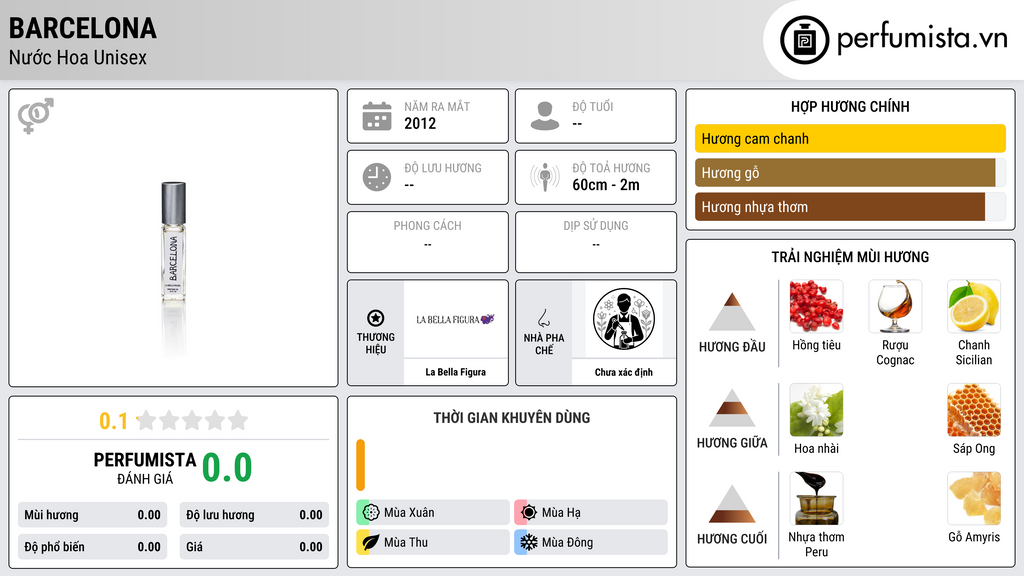
Task: Click the star badge Thương hiệu icon
Action: click(376, 318)
